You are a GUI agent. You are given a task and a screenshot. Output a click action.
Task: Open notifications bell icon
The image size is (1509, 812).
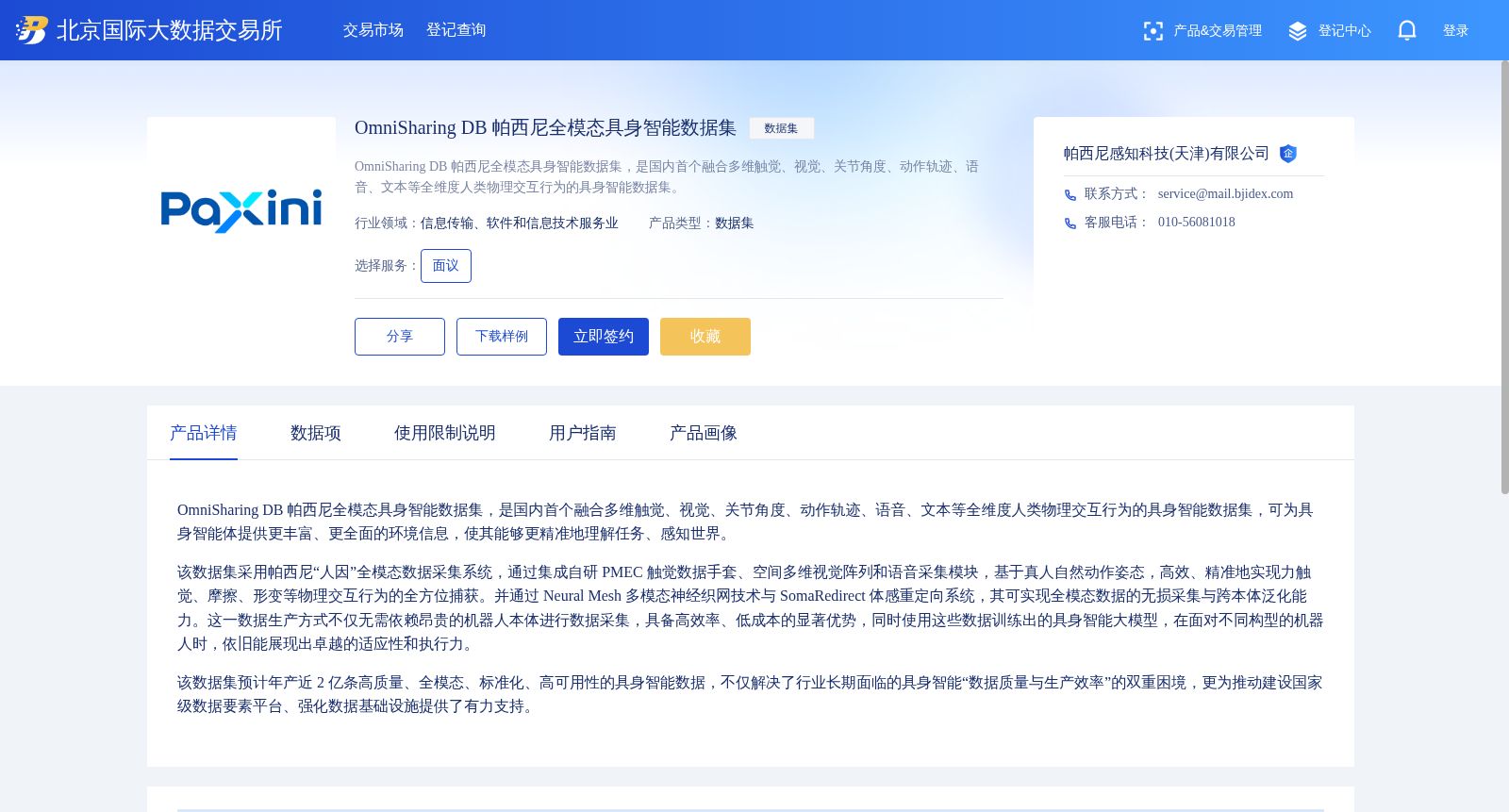coord(1406,31)
